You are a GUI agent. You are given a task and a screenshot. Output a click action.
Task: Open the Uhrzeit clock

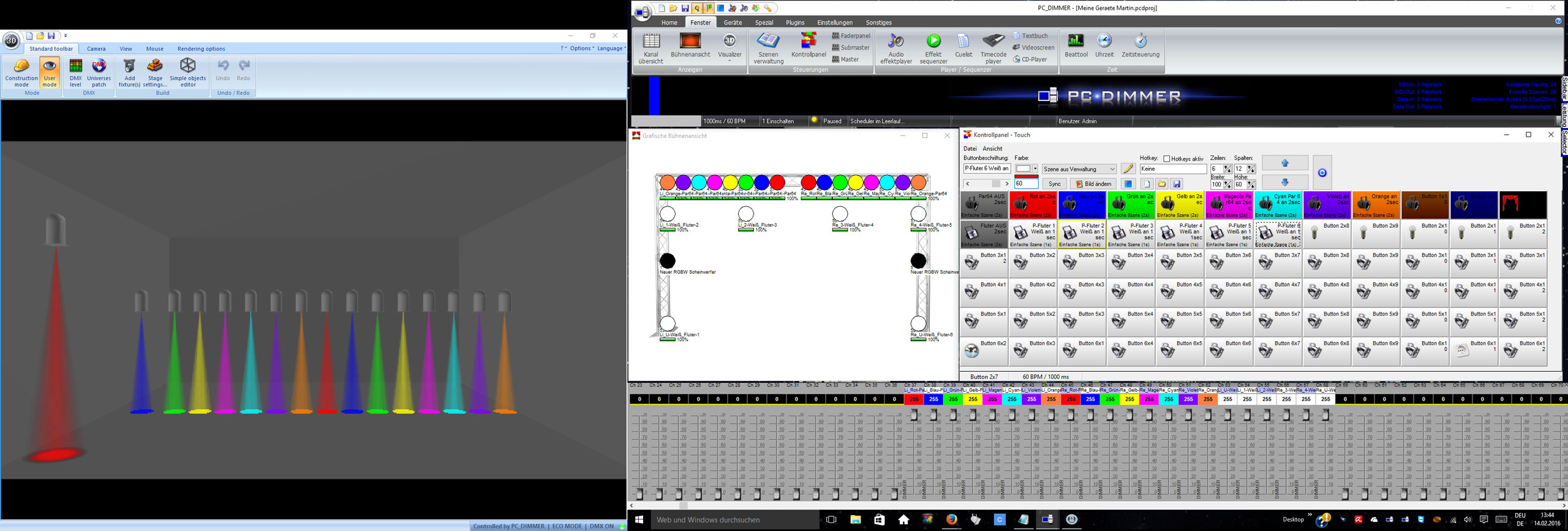tap(1104, 46)
